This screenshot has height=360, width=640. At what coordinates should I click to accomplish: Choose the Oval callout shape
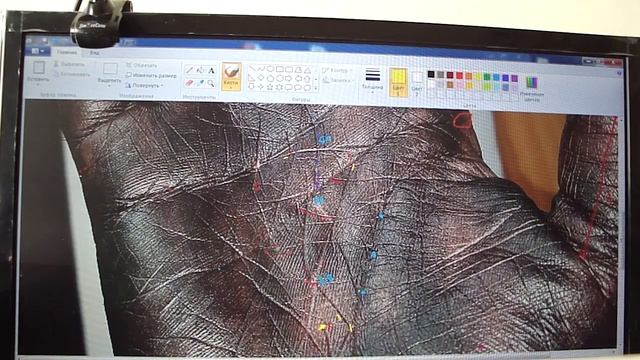(x=298, y=87)
